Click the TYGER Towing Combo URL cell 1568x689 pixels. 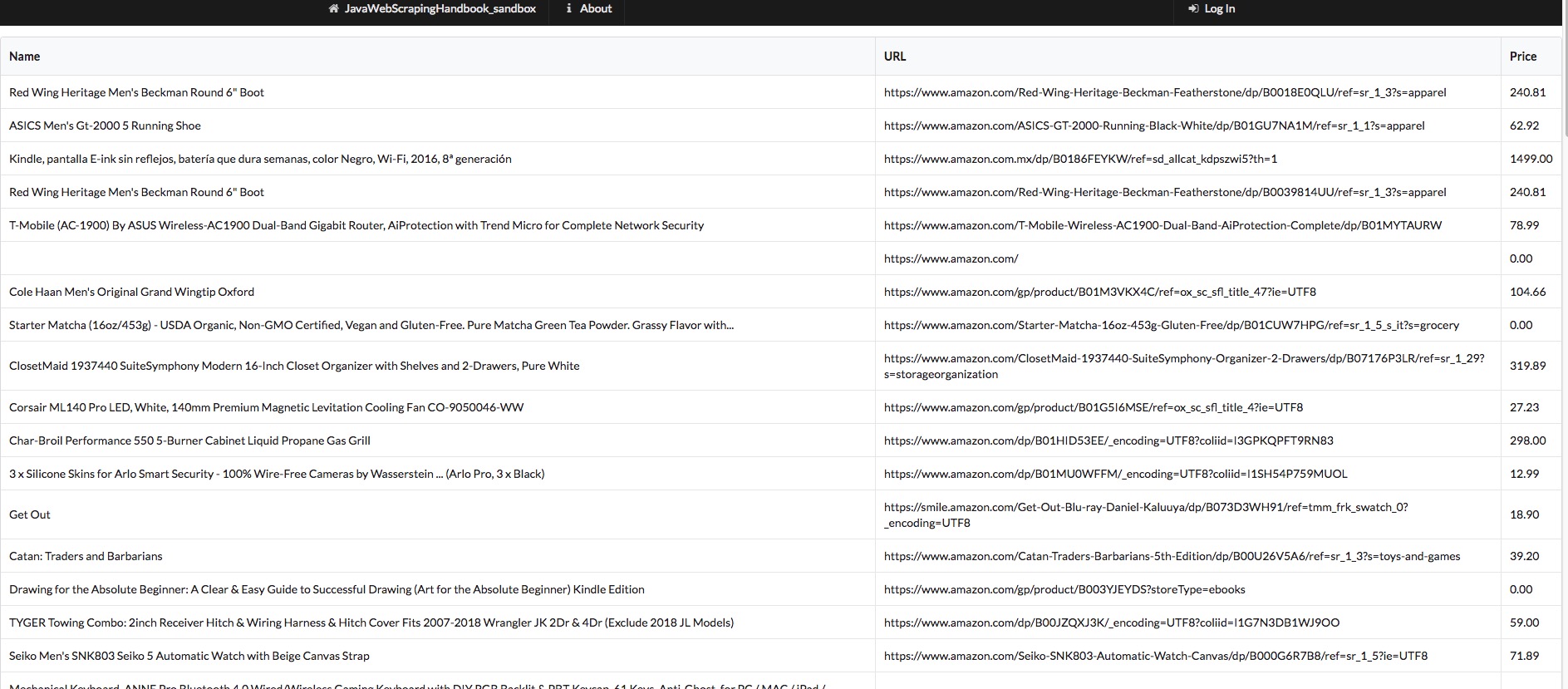click(x=1111, y=623)
